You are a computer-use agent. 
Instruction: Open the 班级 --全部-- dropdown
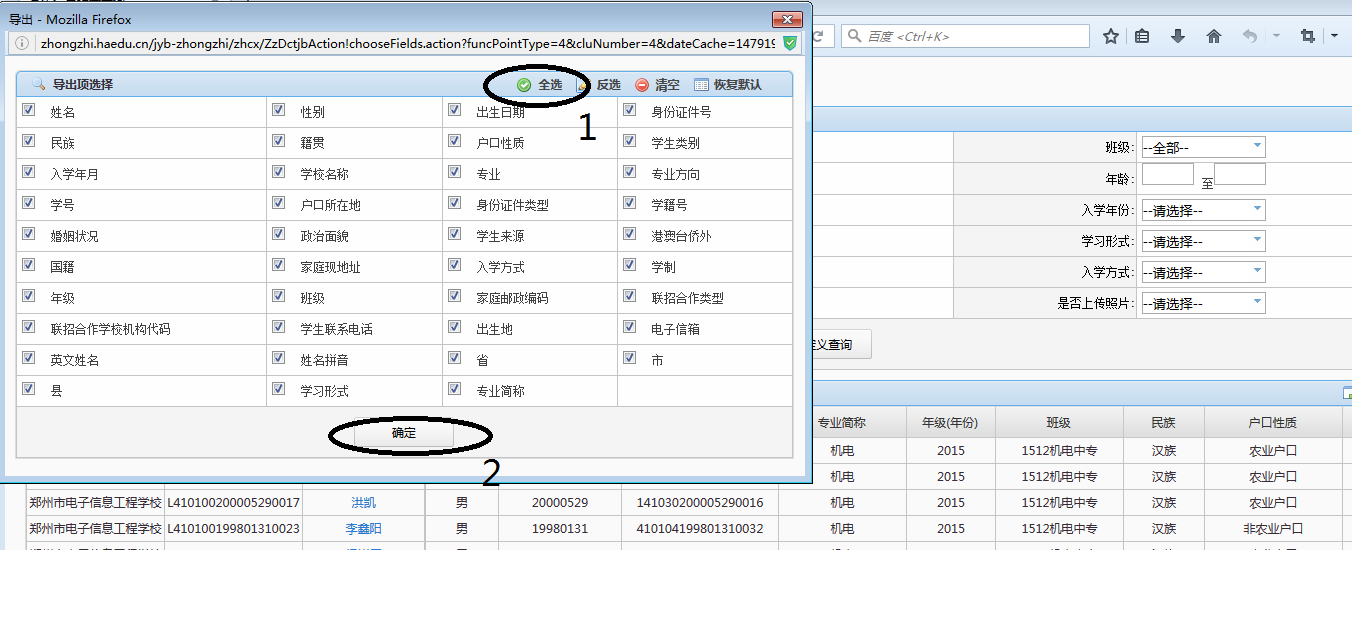(1203, 145)
